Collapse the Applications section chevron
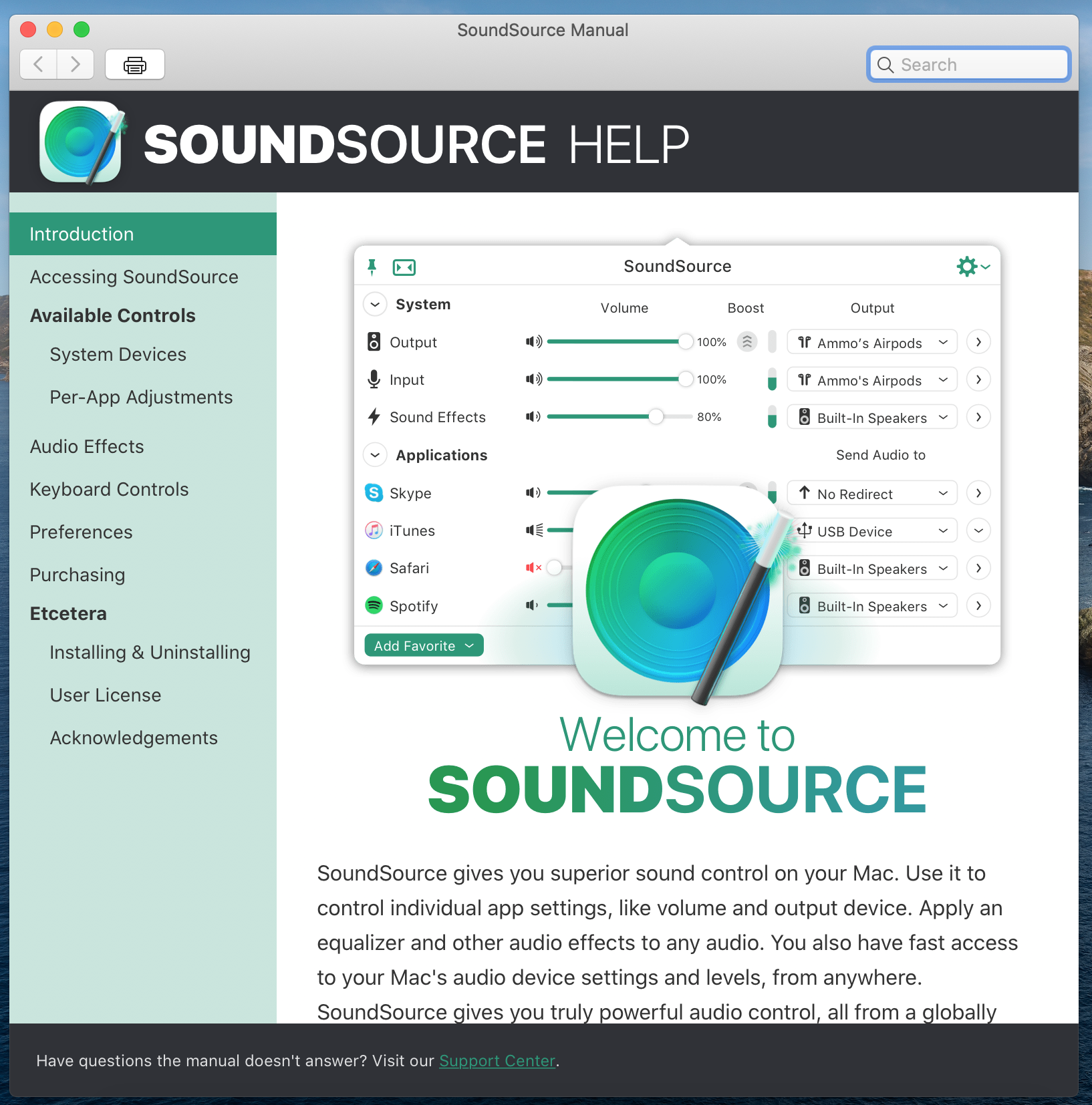 pos(375,455)
